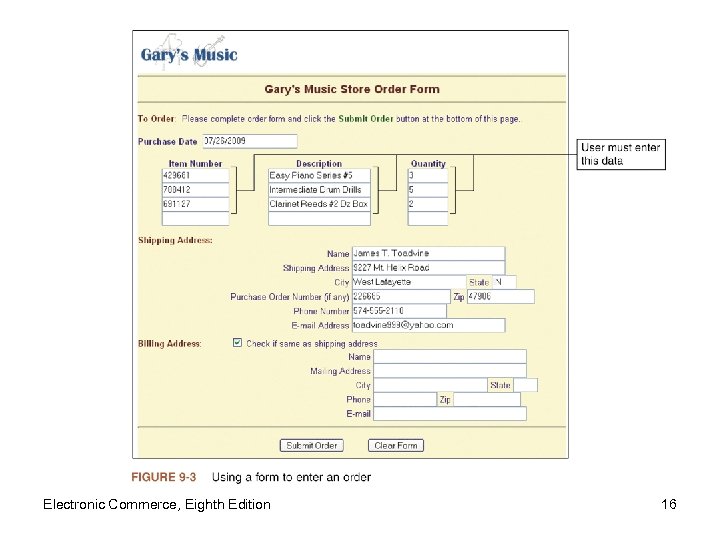Click description field 'Easy Piano Series #5'
This screenshot has height=540, width=720.
[x=319, y=175]
